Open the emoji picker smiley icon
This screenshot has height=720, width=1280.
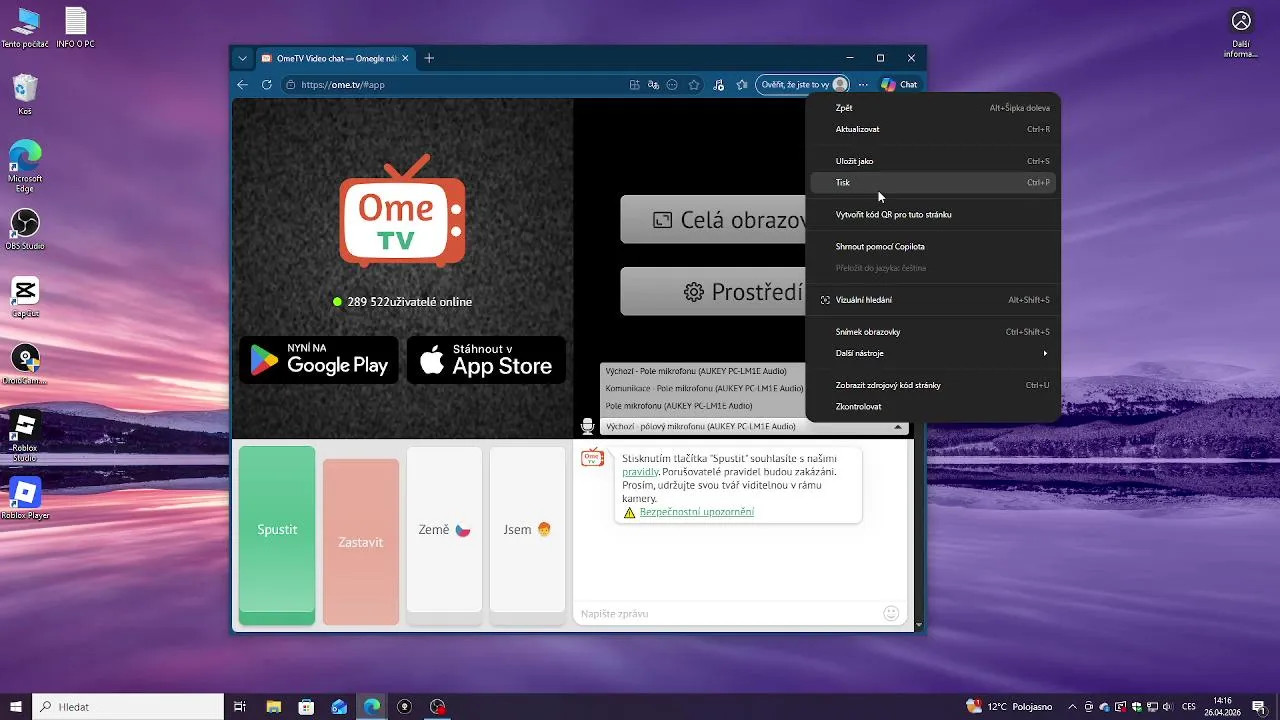pos(892,613)
